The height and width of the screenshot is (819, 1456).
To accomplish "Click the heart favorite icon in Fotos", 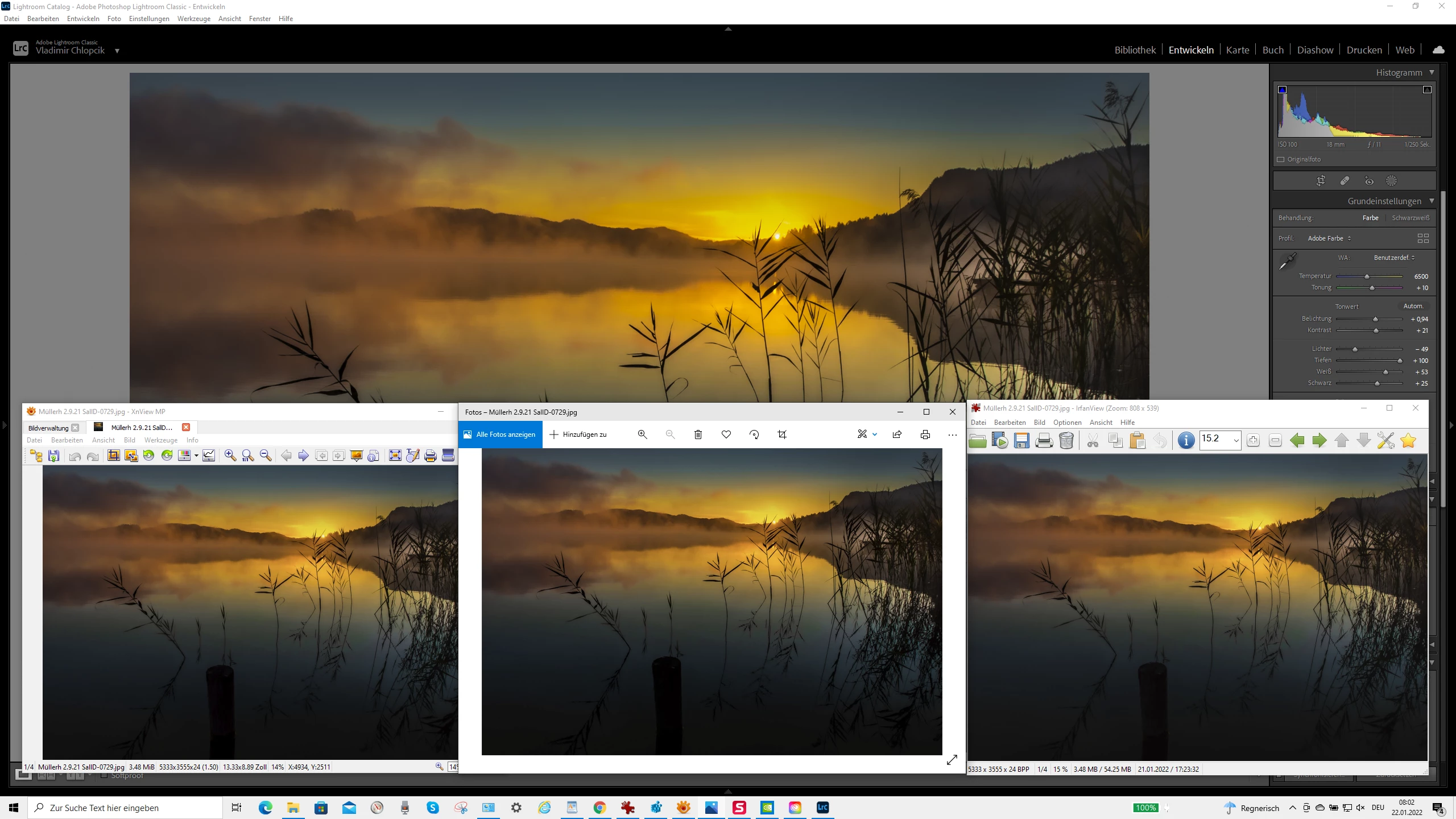I will (x=726, y=435).
